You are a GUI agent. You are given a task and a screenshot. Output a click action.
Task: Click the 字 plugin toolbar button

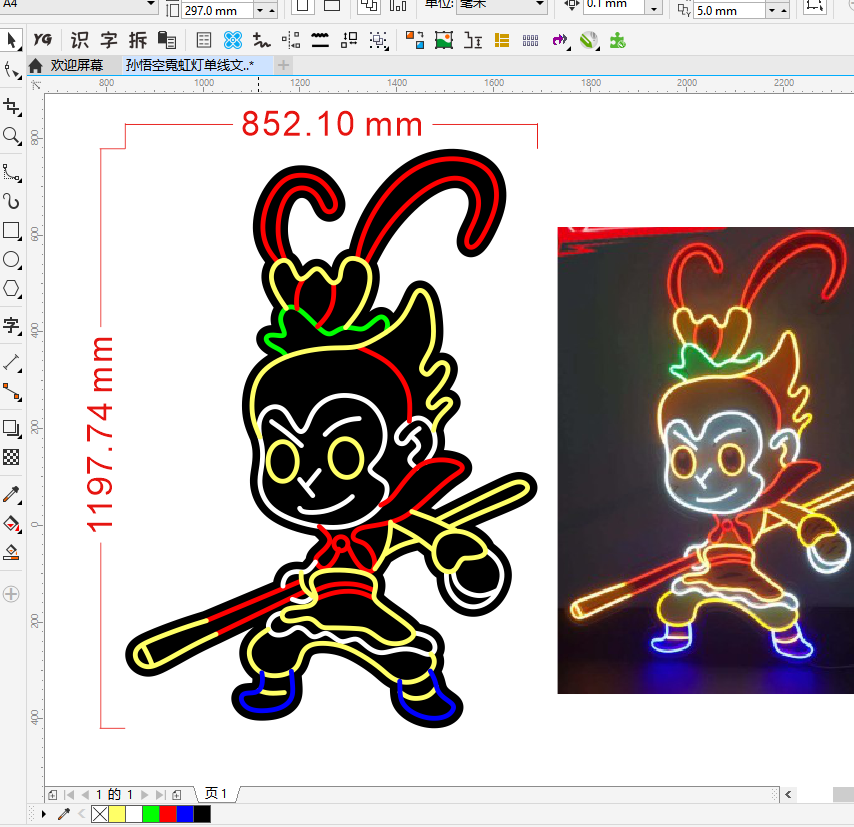click(109, 40)
